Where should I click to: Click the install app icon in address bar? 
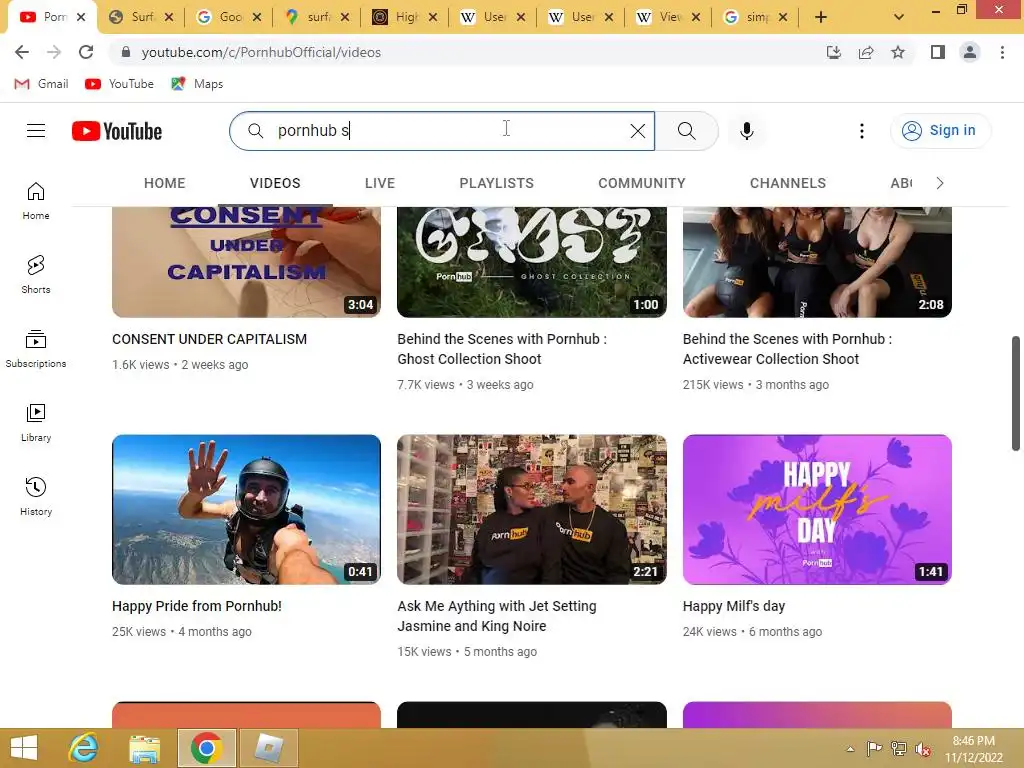pos(833,52)
